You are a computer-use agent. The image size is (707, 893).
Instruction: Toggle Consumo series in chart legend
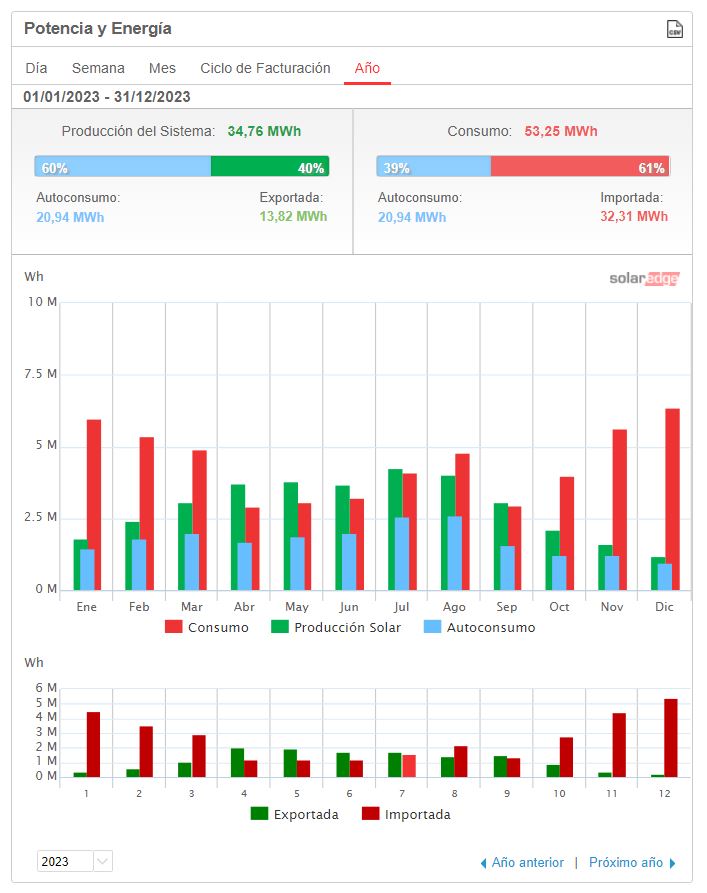click(x=207, y=627)
